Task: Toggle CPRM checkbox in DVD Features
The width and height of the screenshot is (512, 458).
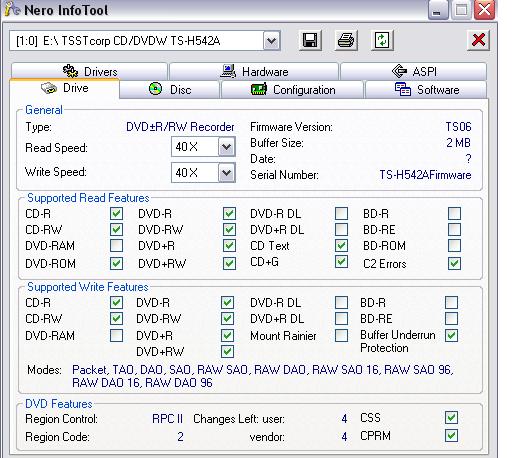Action: 451,436
